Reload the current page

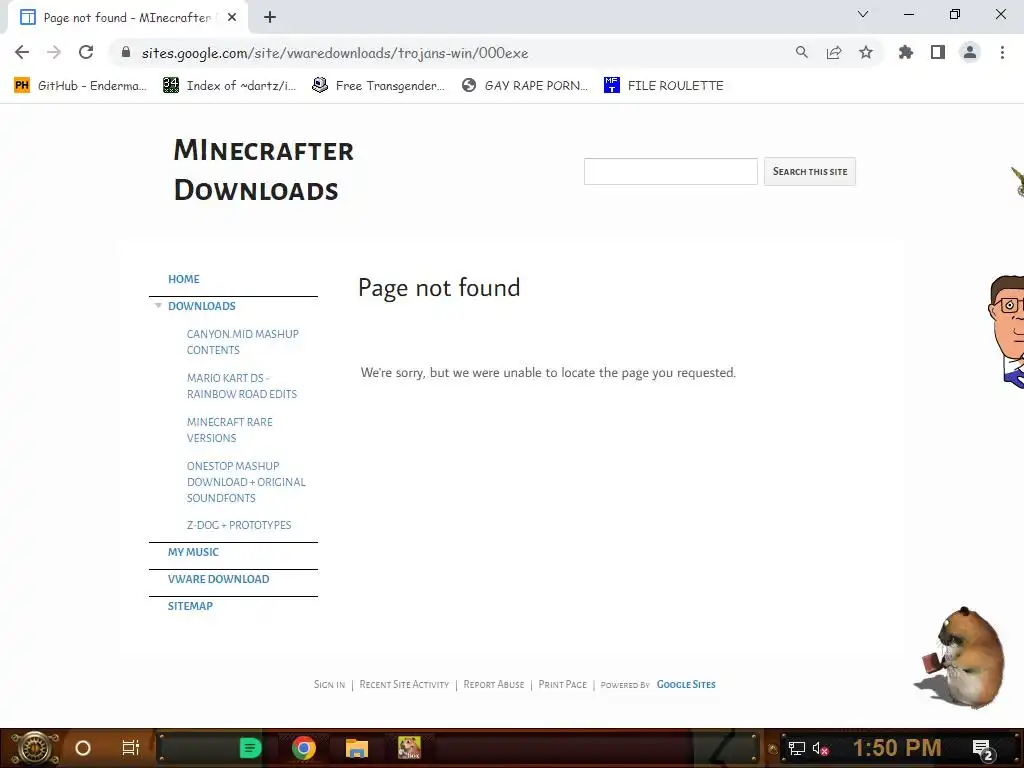click(x=86, y=52)
